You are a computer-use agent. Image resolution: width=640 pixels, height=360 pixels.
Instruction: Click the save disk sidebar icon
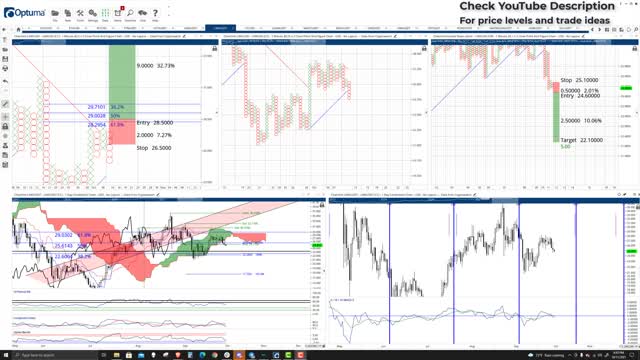[5, 59]
